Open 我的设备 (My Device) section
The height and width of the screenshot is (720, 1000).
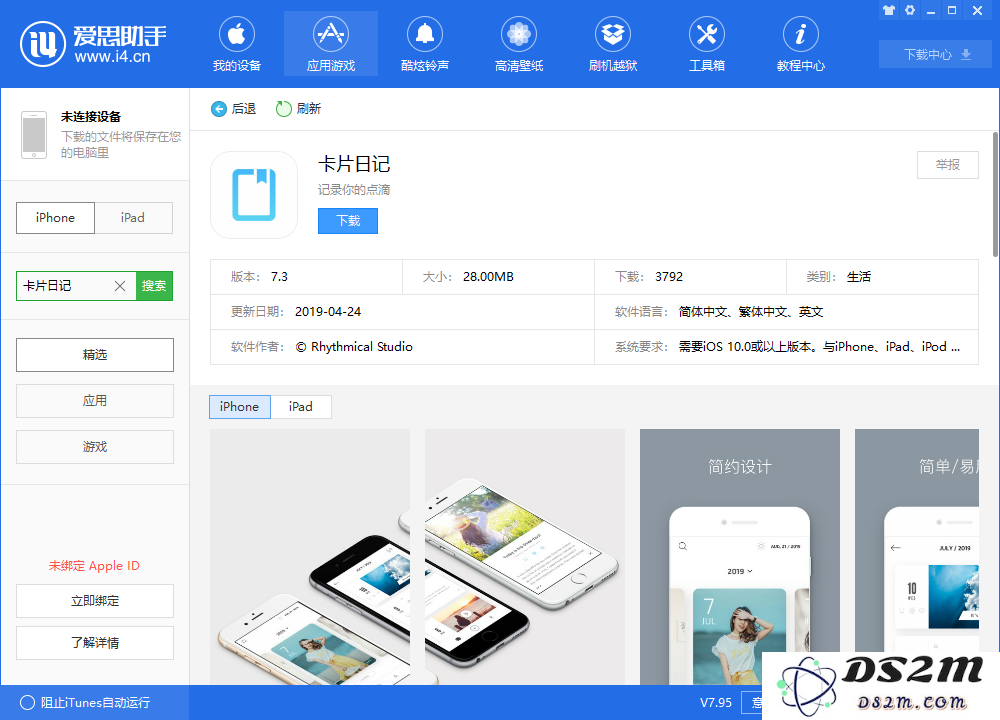237,43
